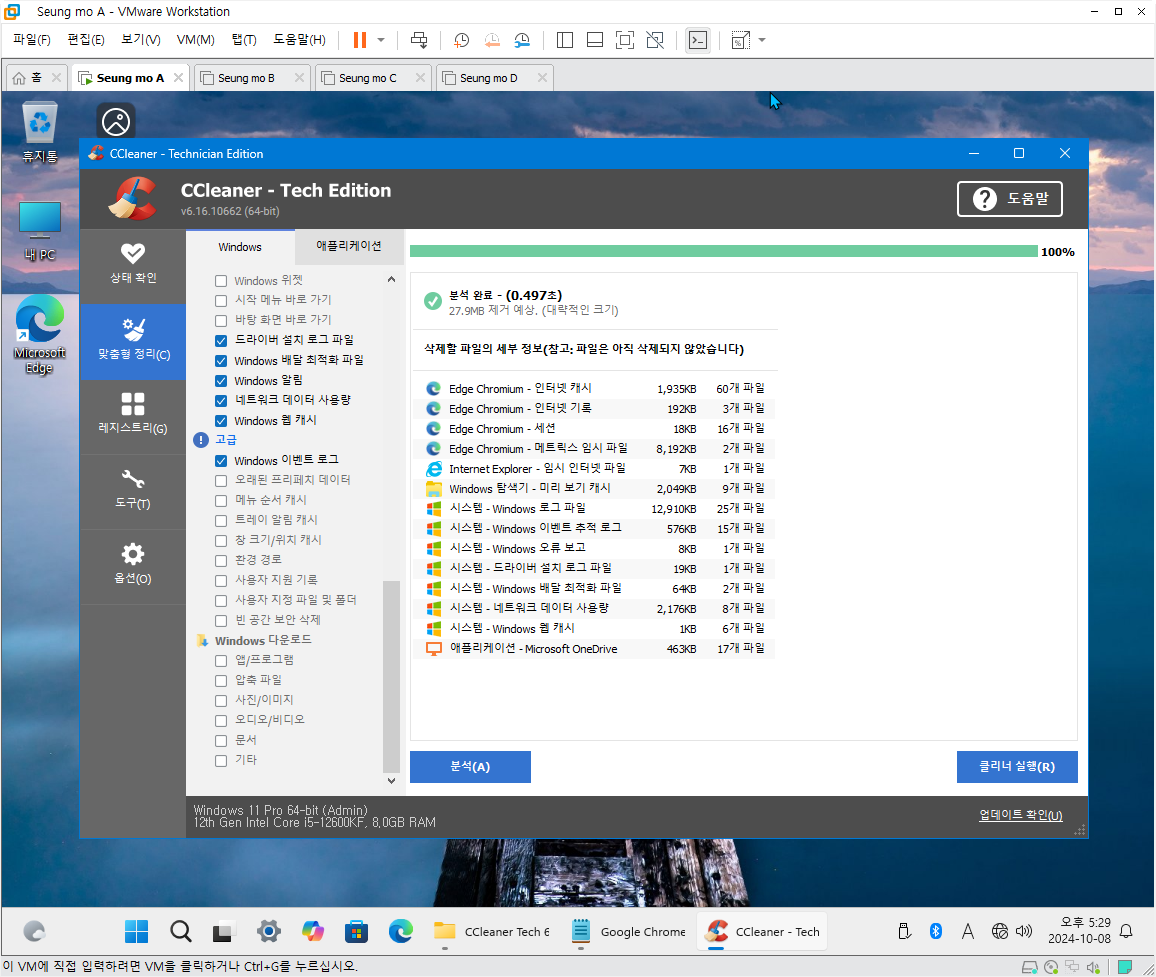
Task: Open Copilot from the taskbar
Action: click(x=313, y=931)
